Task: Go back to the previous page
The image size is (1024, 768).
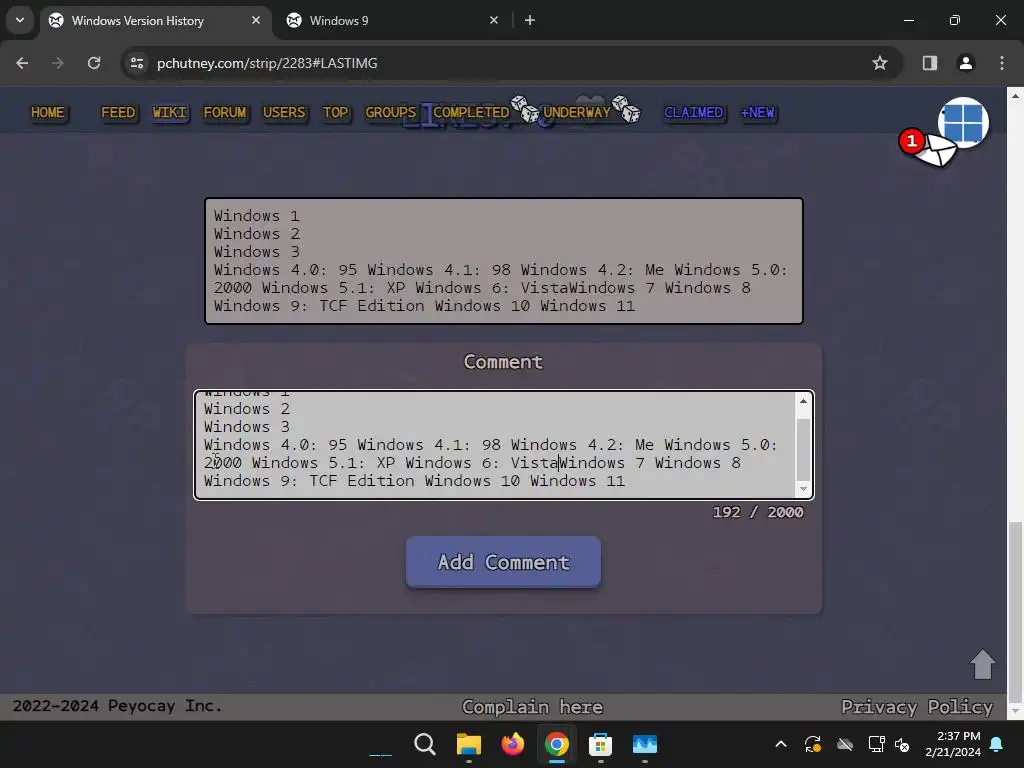Action: 22,63
